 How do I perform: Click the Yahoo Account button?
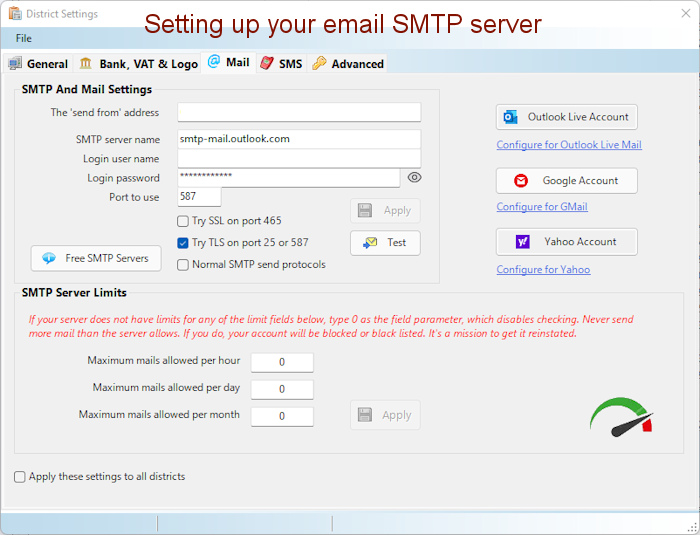click(567, 242)
